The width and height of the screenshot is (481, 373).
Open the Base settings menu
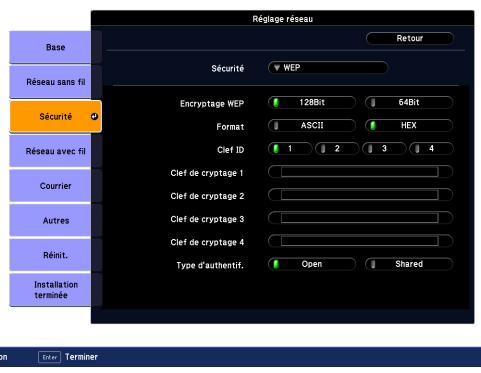pyautogui.click(x=50, y=47)
